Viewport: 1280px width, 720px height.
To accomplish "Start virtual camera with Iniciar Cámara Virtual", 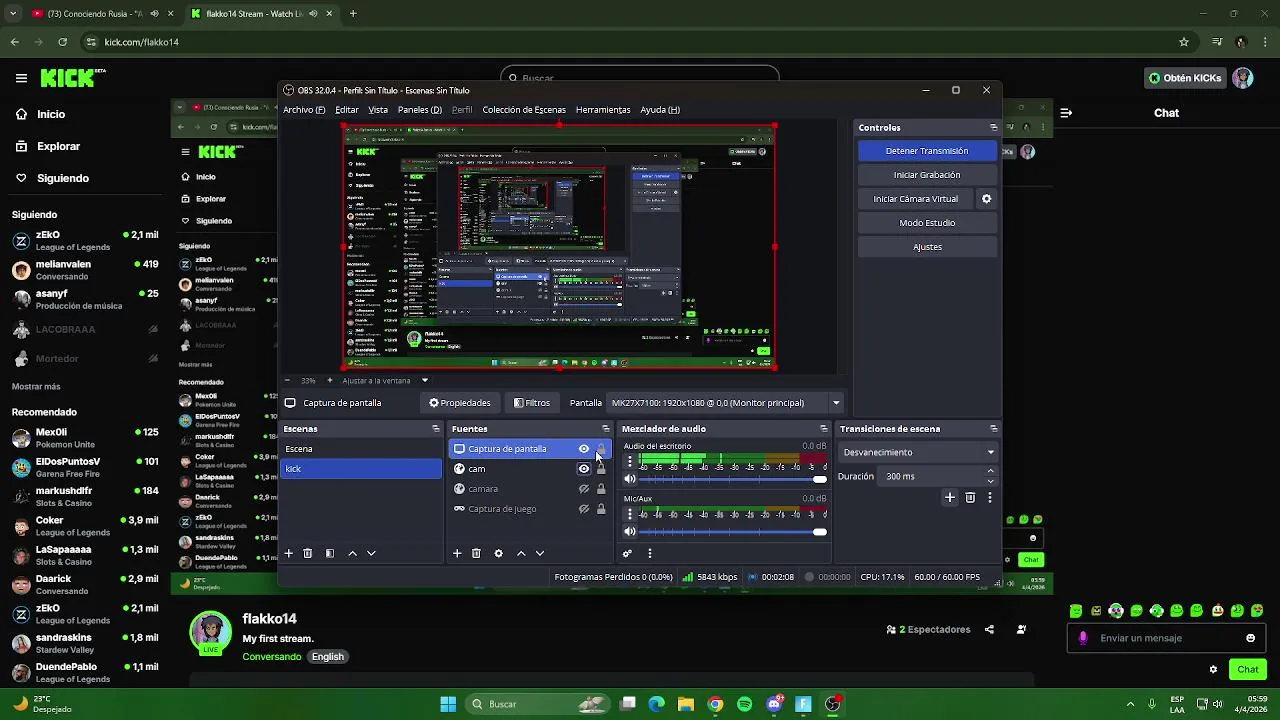I will tap(916, 199).
